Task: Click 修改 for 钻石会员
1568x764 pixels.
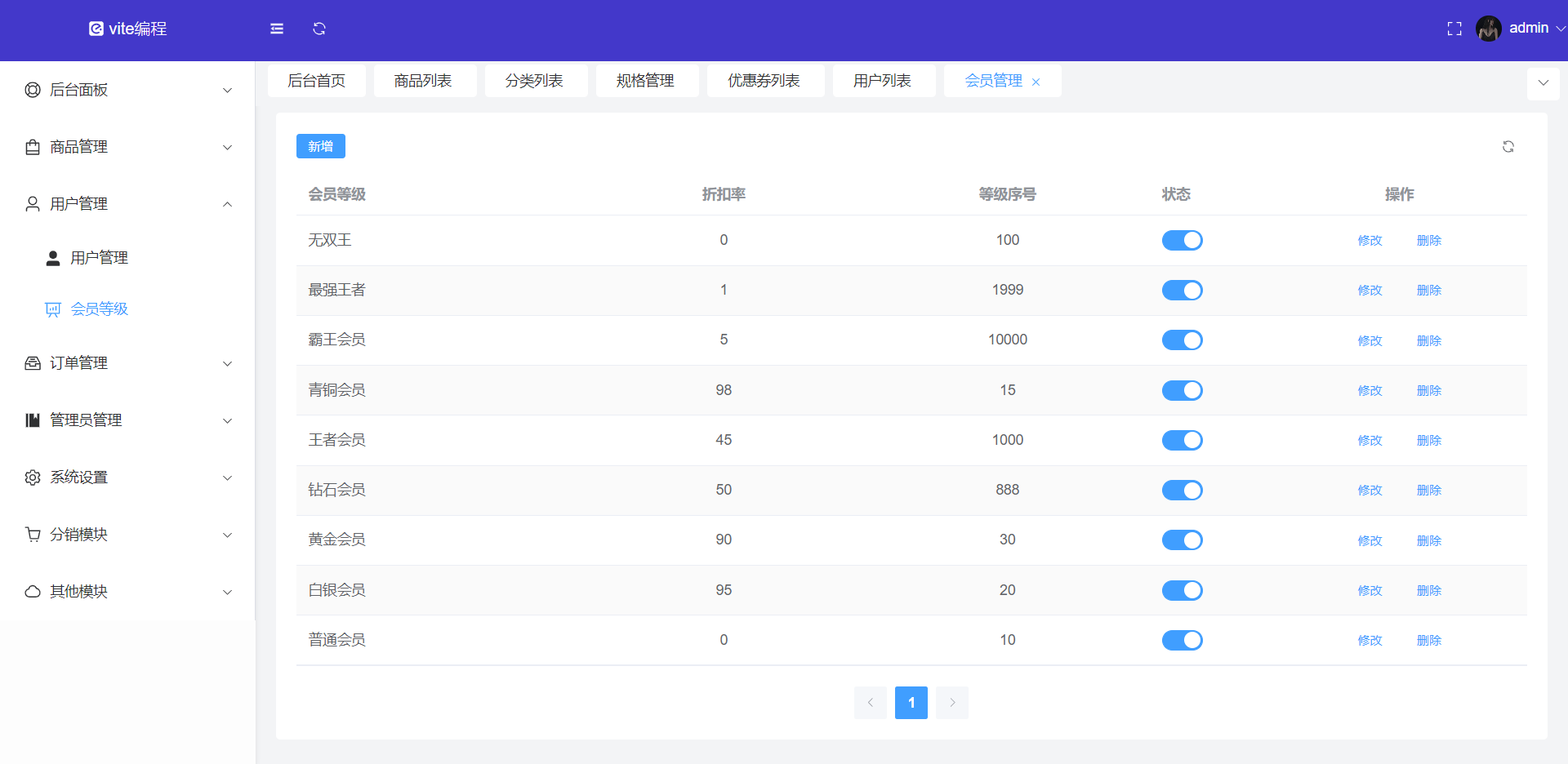Action: [1370, 491]
